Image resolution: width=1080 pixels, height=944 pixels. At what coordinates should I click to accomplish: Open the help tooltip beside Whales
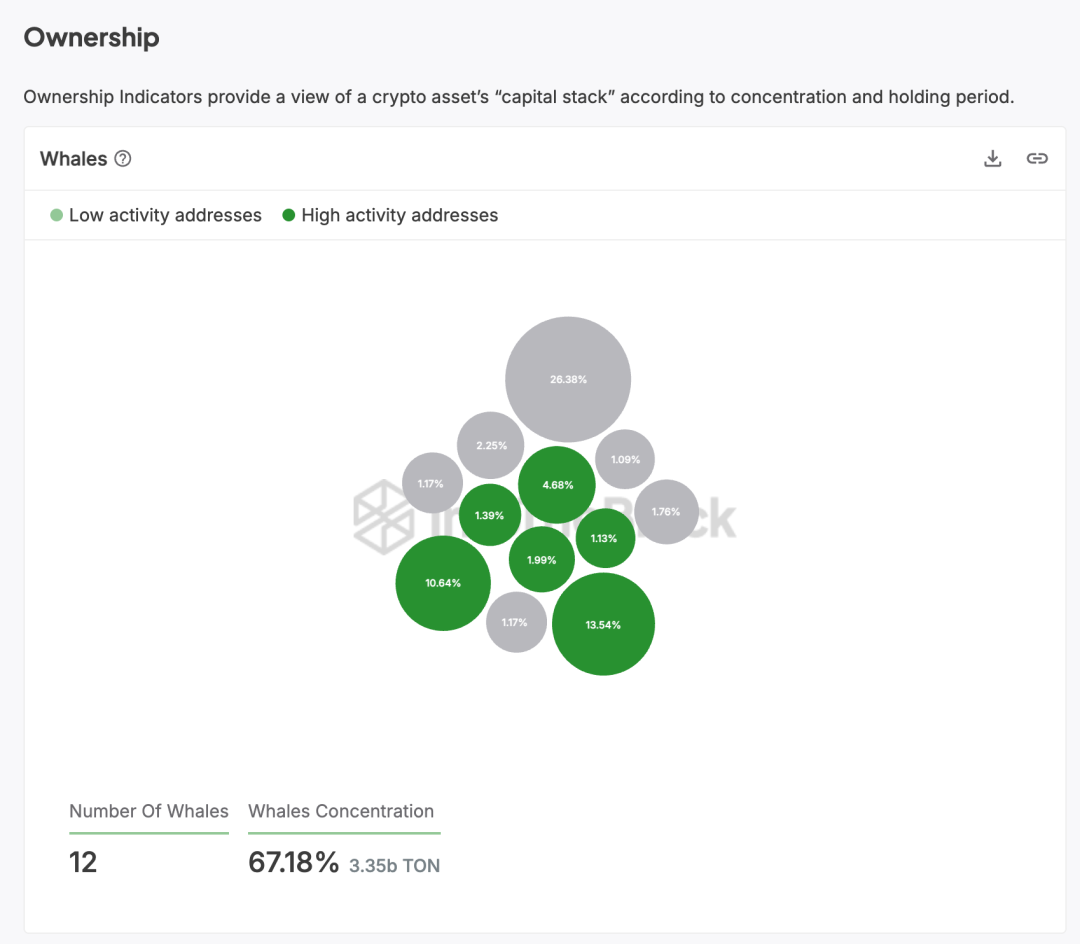(x=123, y=158)
